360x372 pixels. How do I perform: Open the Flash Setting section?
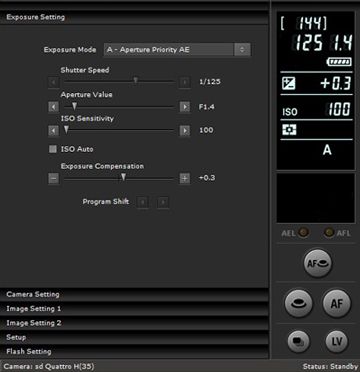134,351
